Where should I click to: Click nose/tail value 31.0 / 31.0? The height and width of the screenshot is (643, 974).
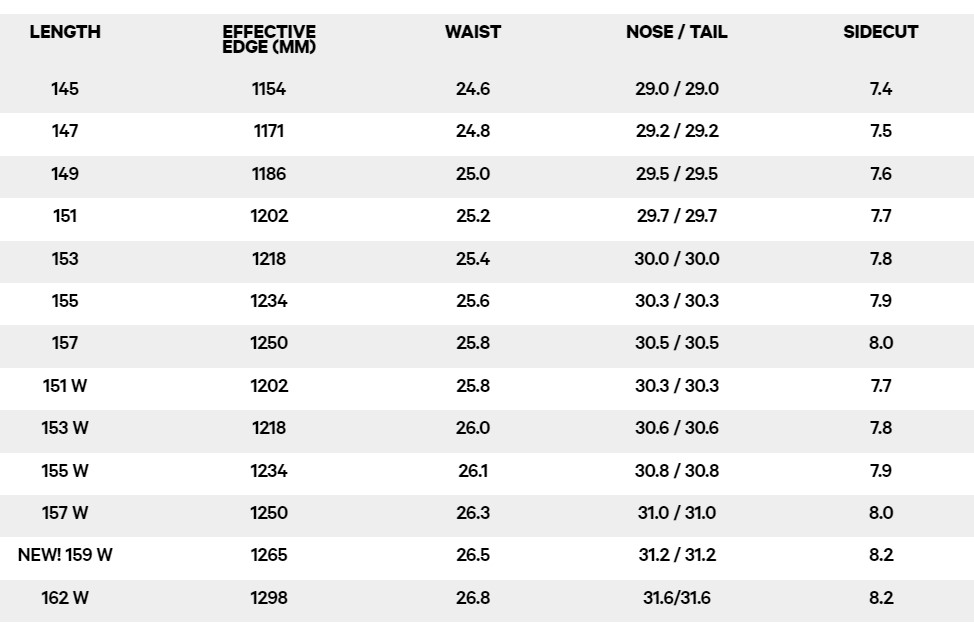pos(676,513)
